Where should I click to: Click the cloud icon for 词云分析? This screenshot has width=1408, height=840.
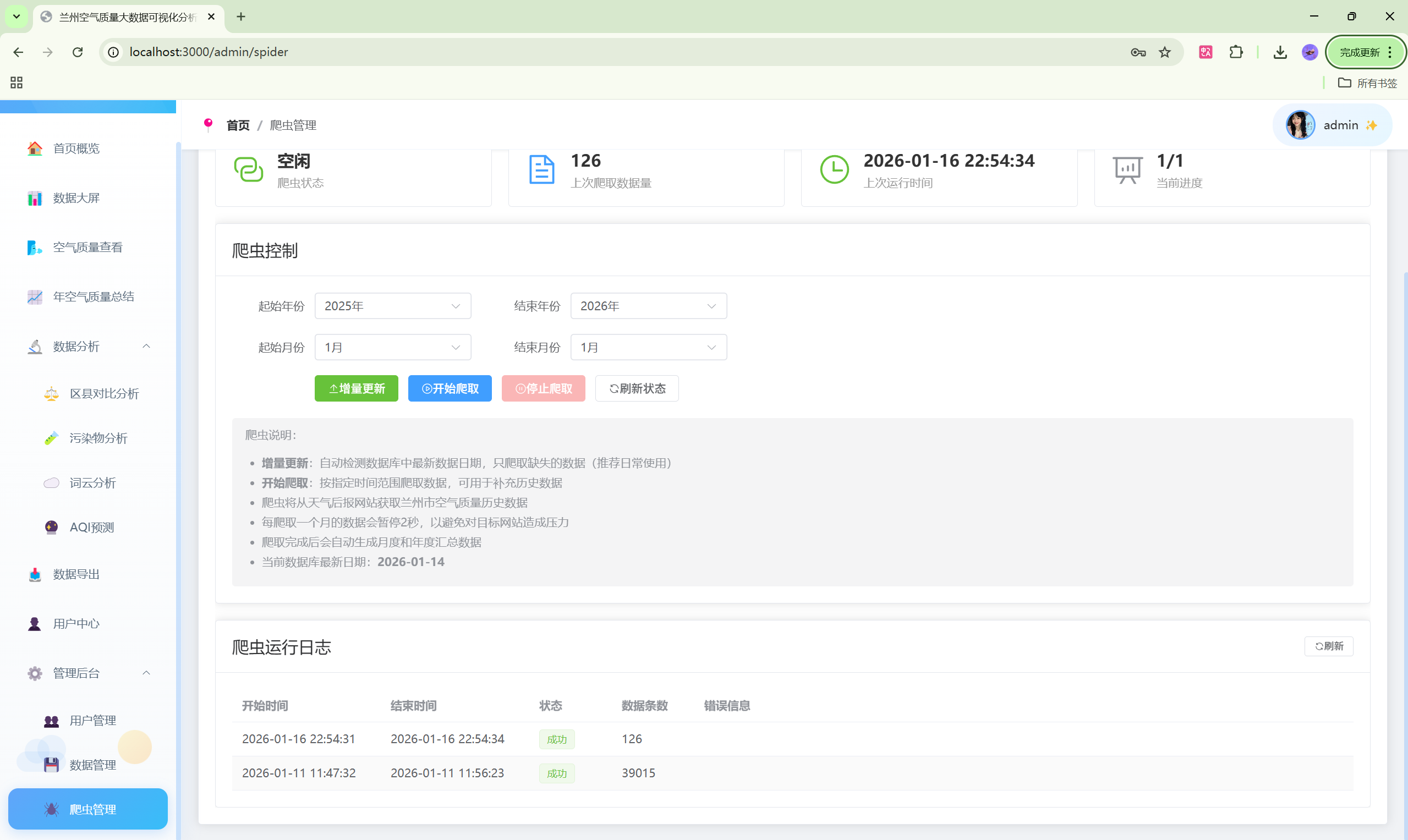tap(52, 483)
